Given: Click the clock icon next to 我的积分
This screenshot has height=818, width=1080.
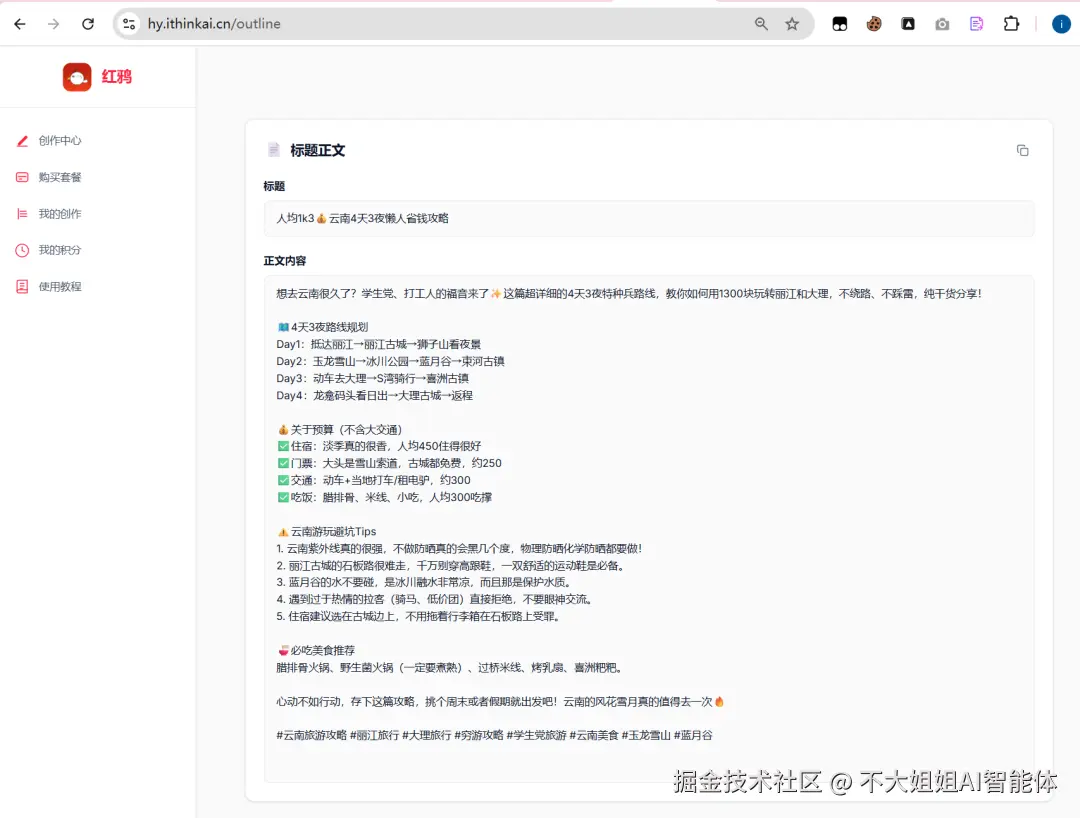Looking at the screenshot, I should coord(22,250).
